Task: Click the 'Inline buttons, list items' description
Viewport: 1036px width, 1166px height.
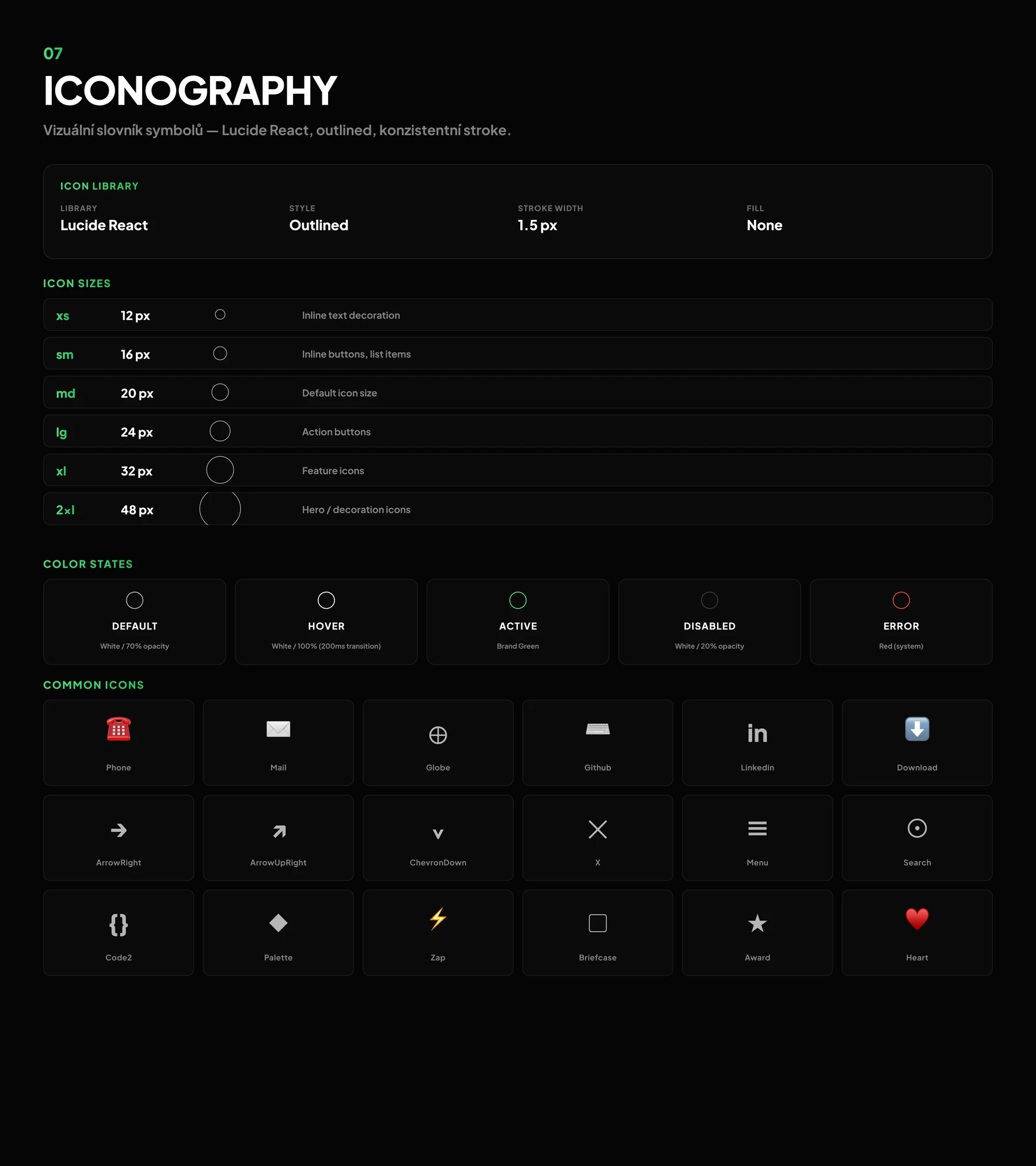Action: point(356,354)
